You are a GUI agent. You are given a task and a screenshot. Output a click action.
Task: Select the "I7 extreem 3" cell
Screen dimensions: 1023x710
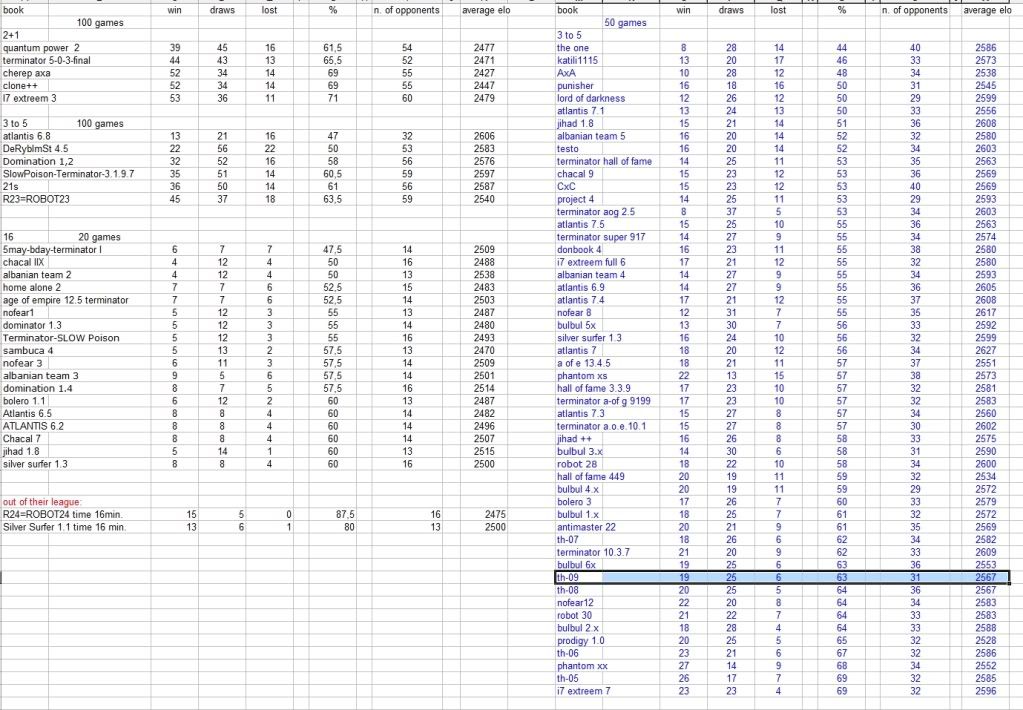click(29, 99)
